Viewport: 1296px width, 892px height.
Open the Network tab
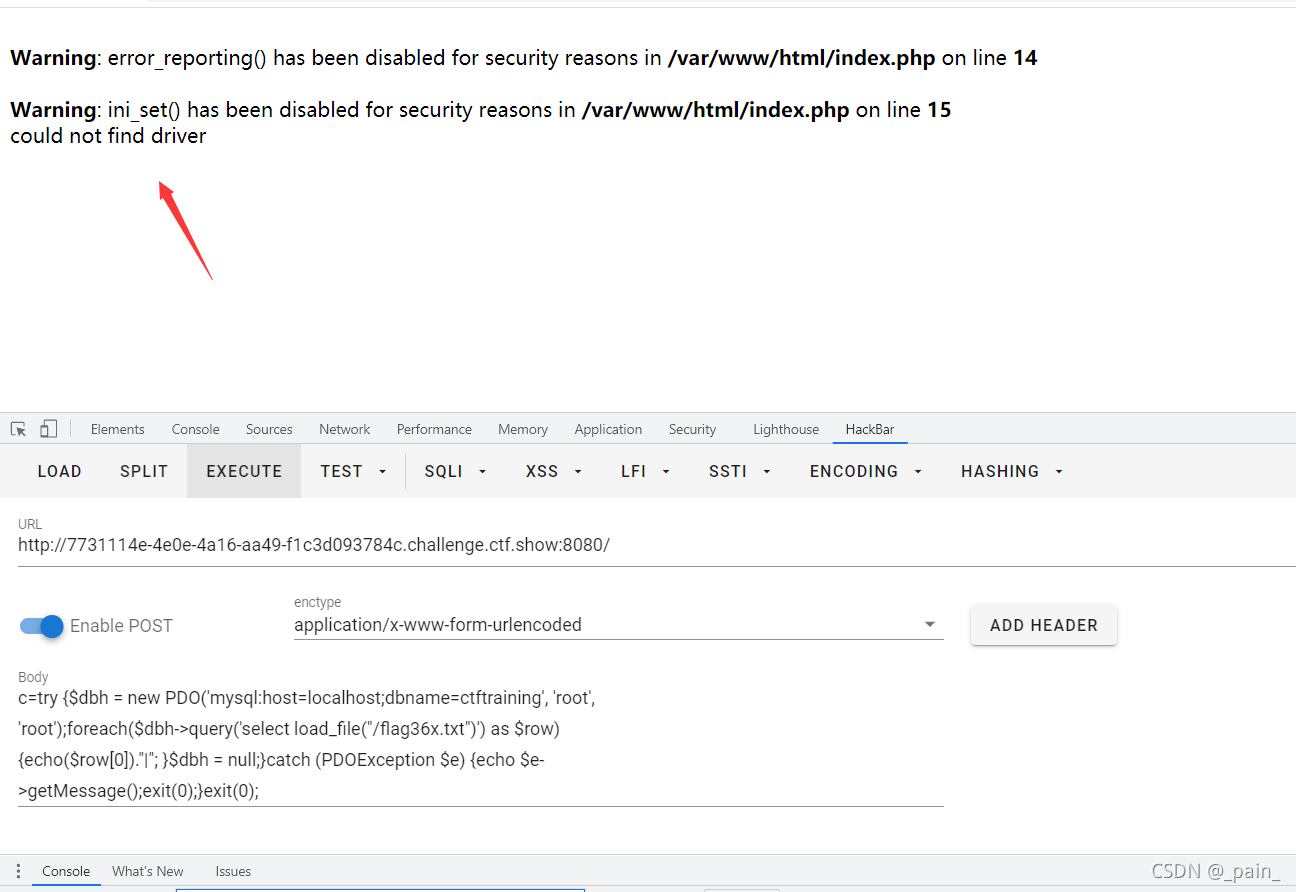pos(345,429)
